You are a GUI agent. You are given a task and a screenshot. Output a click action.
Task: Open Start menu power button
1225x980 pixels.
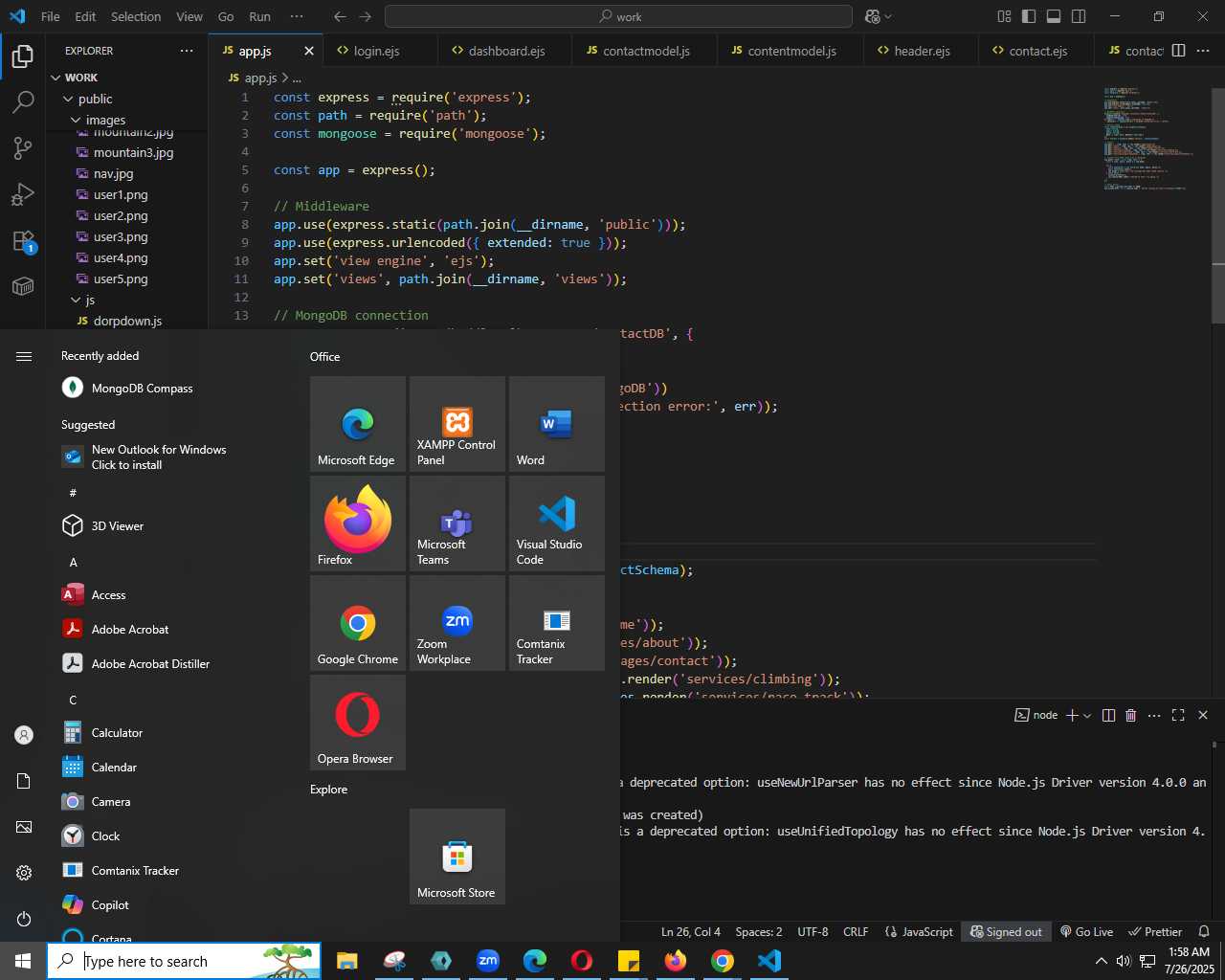pyautogui.click(x=24, y=919)
